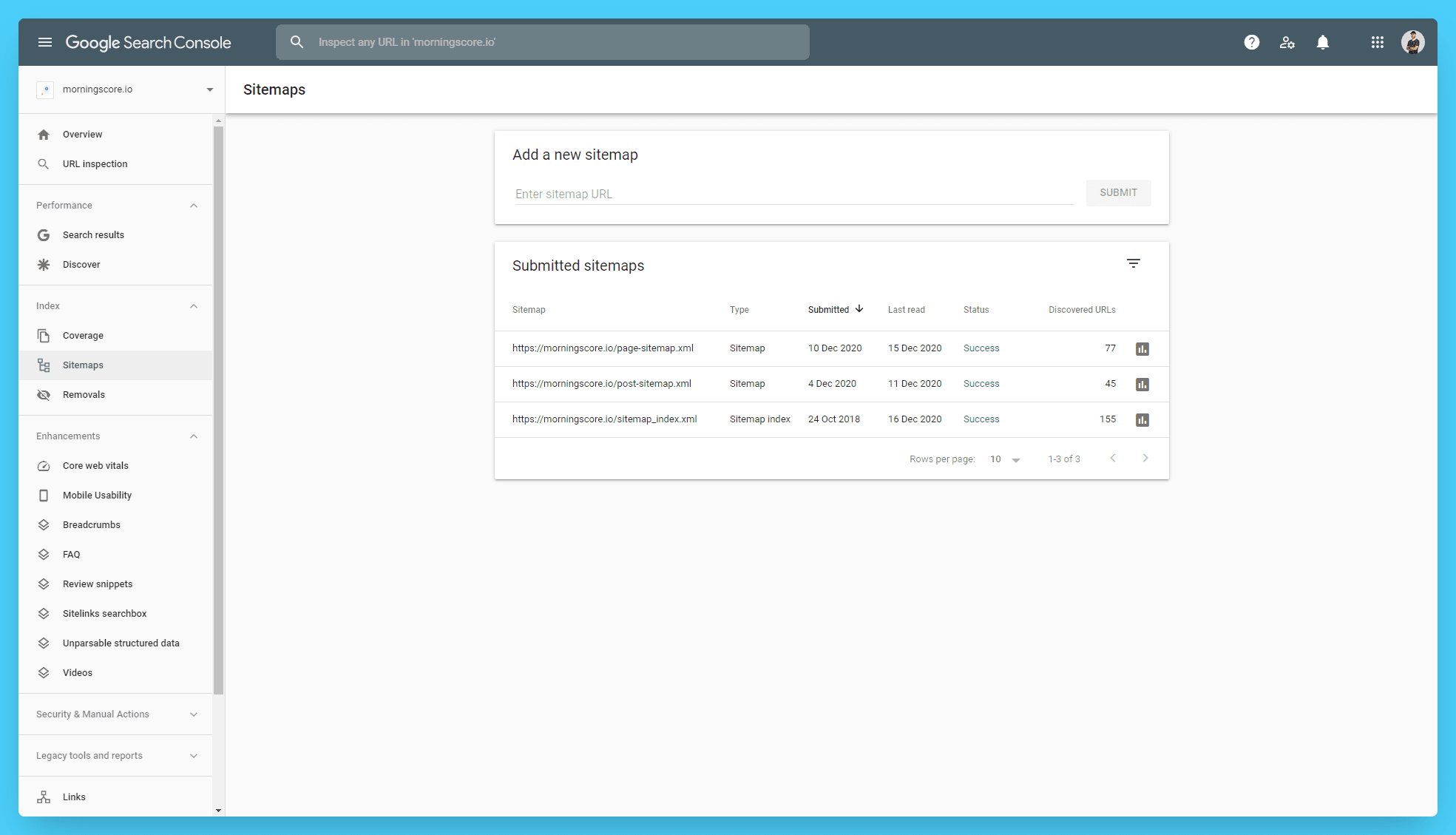Go to previous page of sitemaps

(x=1112, y=459)
